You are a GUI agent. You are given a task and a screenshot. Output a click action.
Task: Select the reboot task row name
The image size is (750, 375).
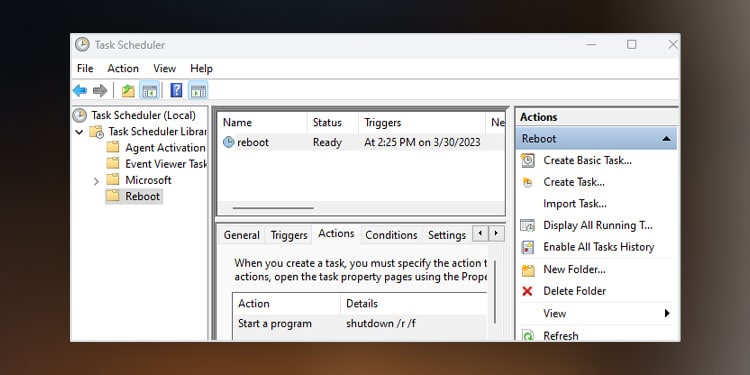[253, 143]
